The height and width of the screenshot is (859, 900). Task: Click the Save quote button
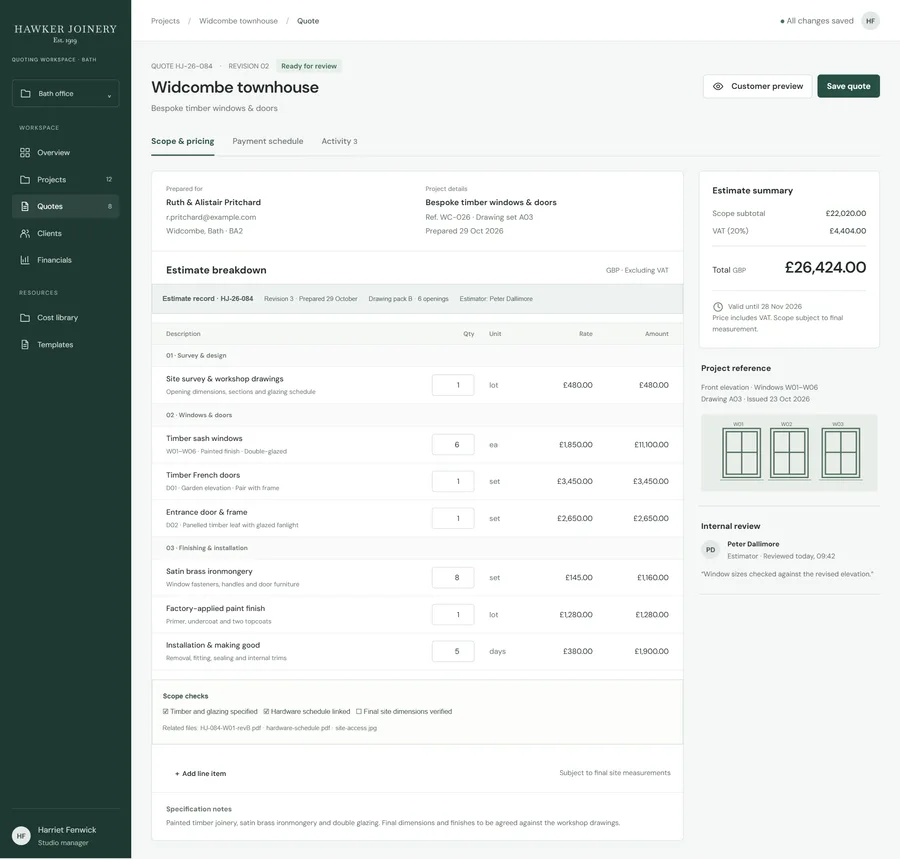click(x=848, y=86)
